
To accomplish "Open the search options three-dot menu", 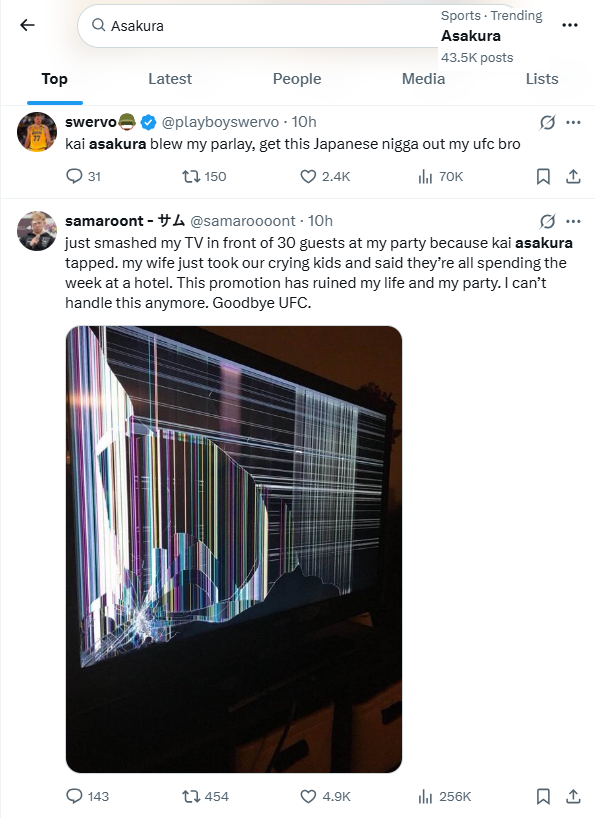I will [569, 25].
